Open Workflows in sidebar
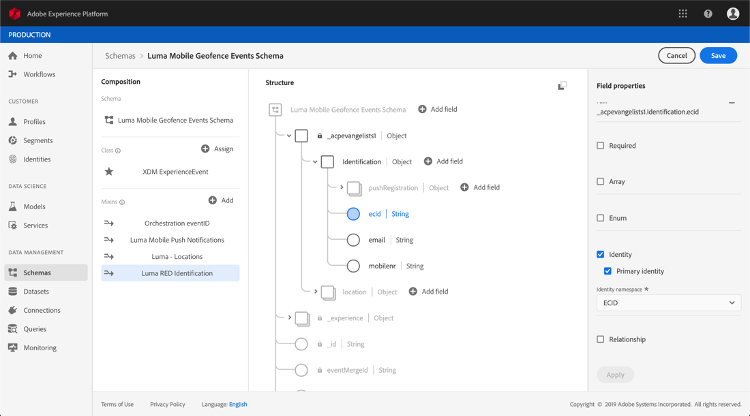750x416 pixels. (39, 74)
